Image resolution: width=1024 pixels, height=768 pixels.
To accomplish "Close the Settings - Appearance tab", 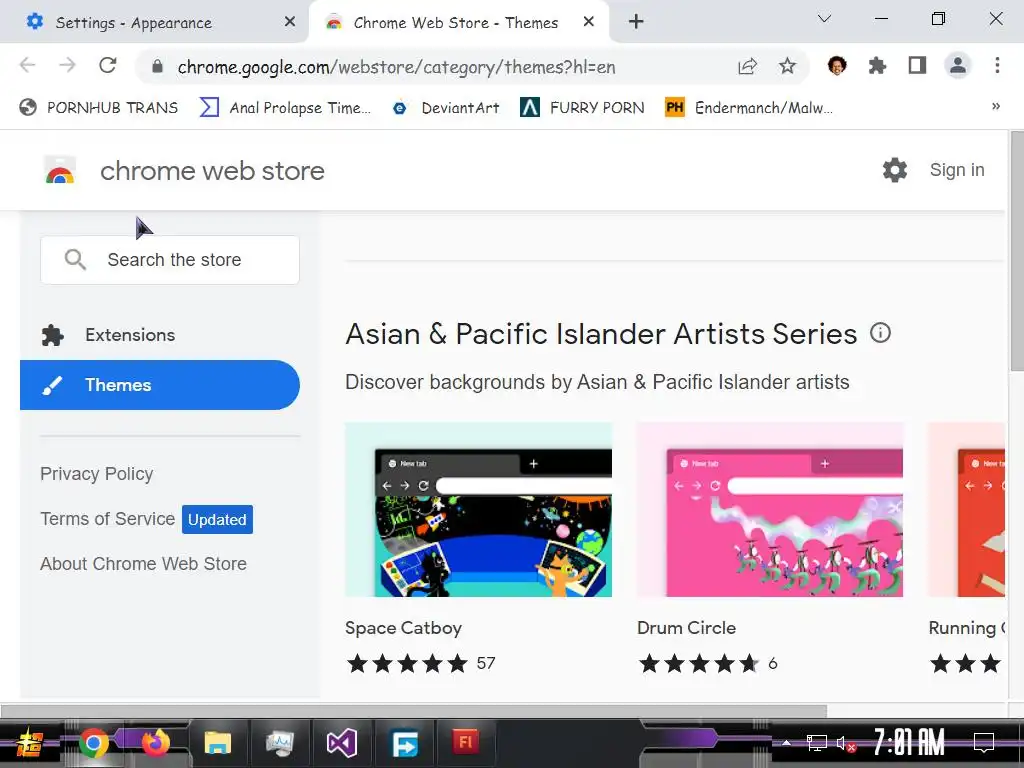I will 290,22.
